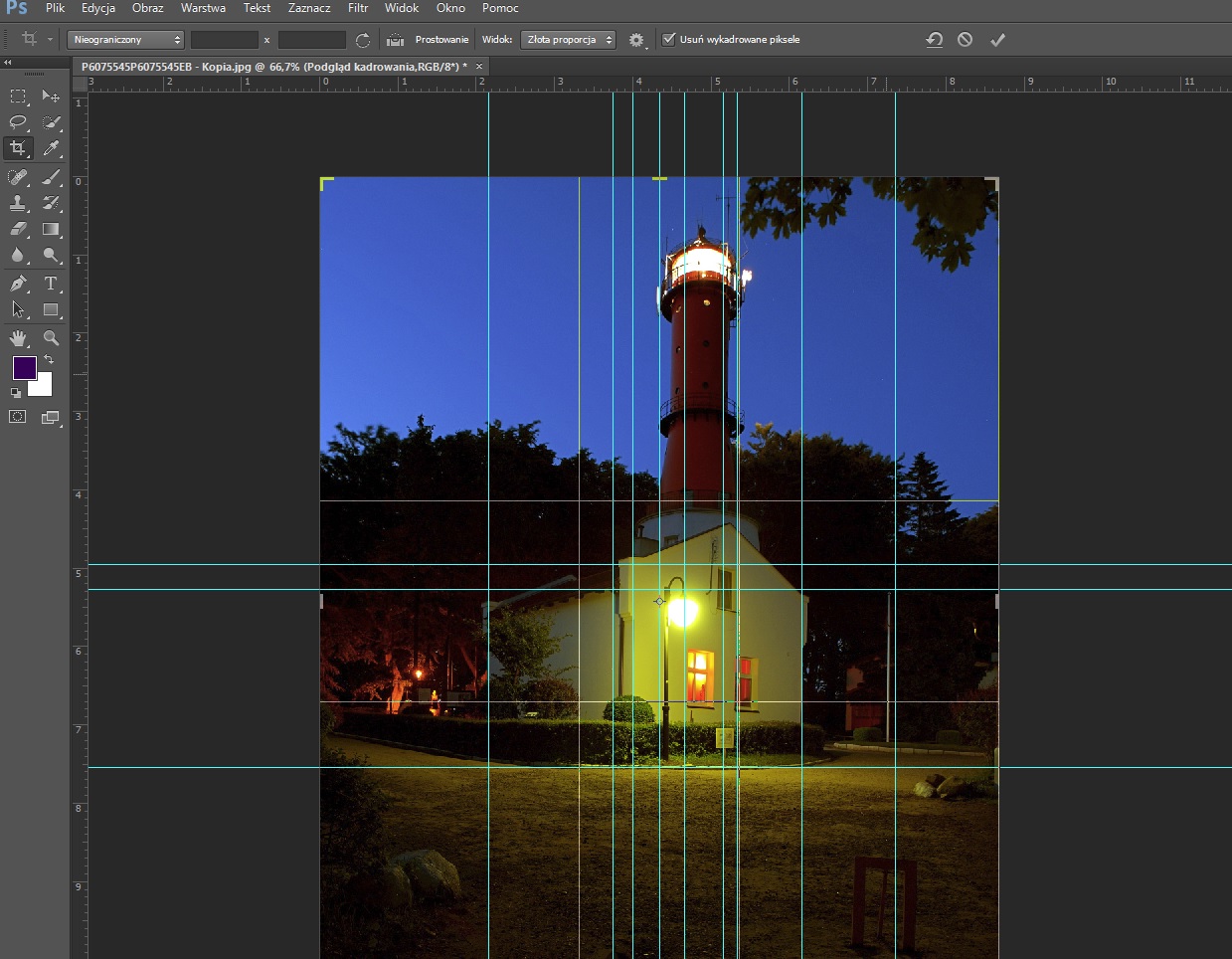Activate the Hand tool
Screen dimensions: 1232x959
tap(18, 338)
